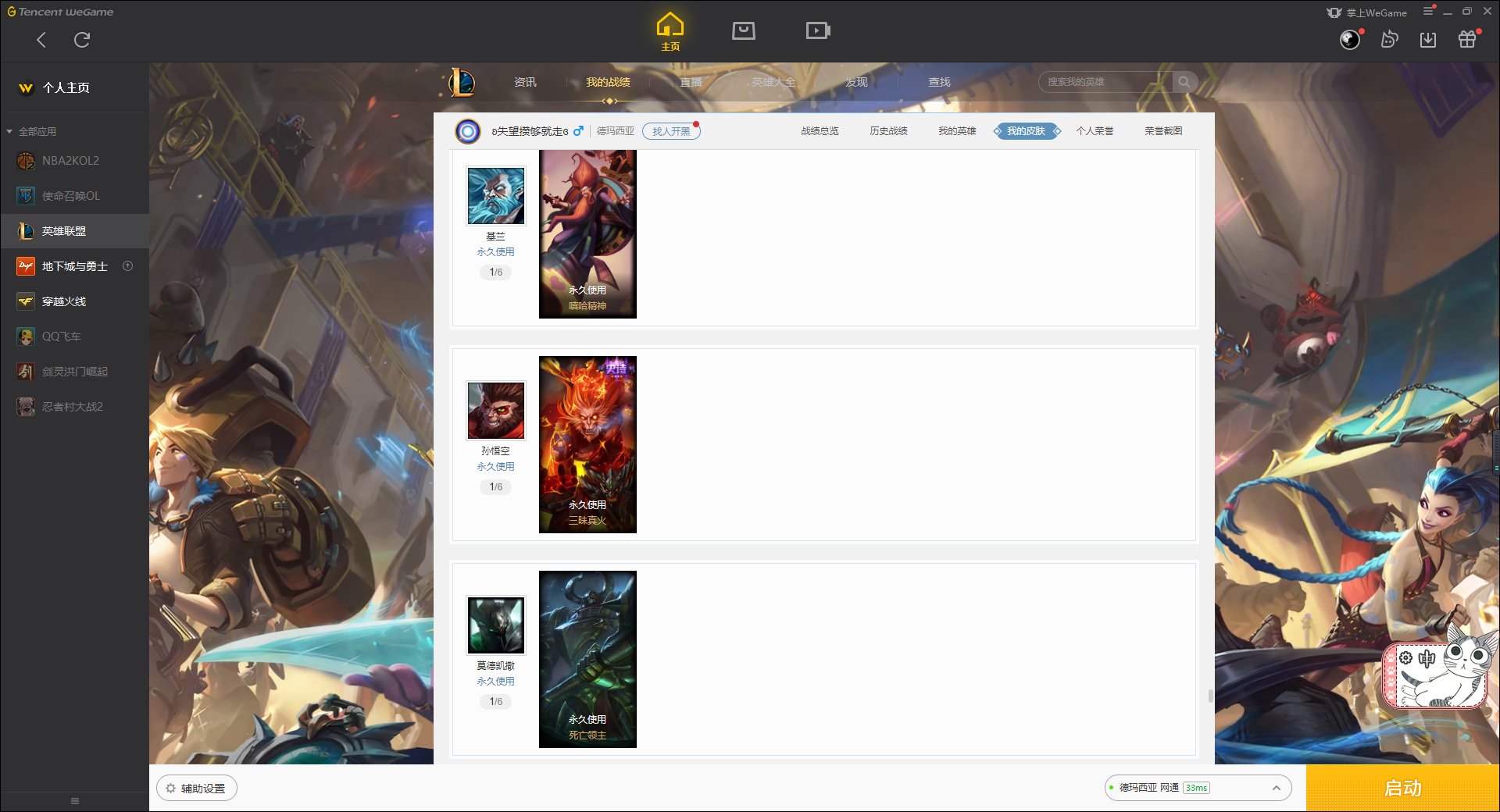
Task: Click the user avatar icon at top right
Action: click(x=1350, y=40)
